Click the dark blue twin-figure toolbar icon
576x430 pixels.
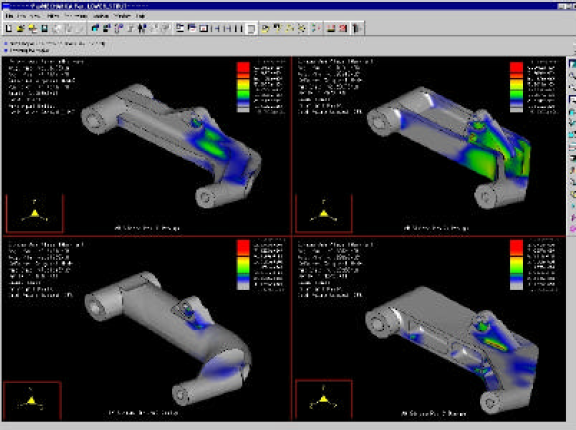(x=142, y=28)
